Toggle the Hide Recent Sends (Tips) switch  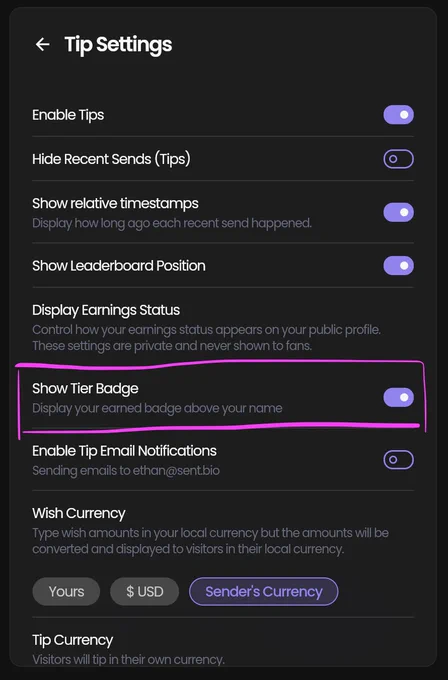coord(398,159)
